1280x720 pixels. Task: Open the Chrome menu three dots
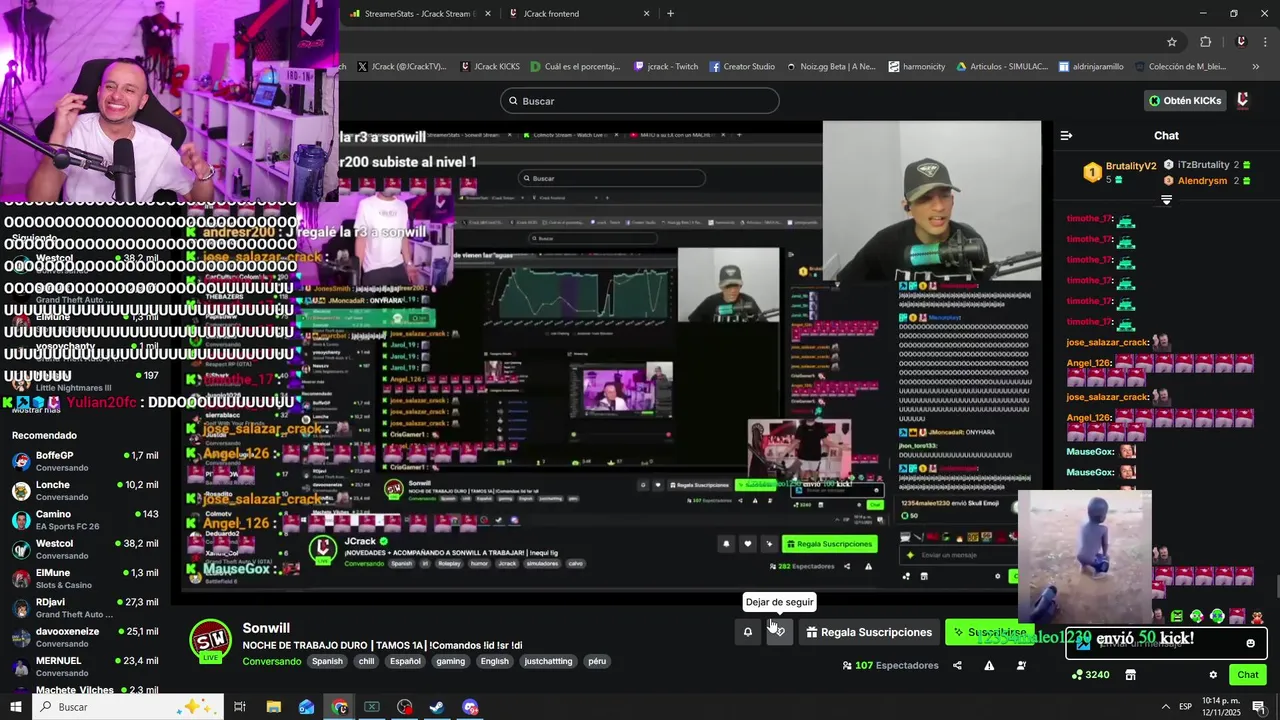click(1267, 42)
